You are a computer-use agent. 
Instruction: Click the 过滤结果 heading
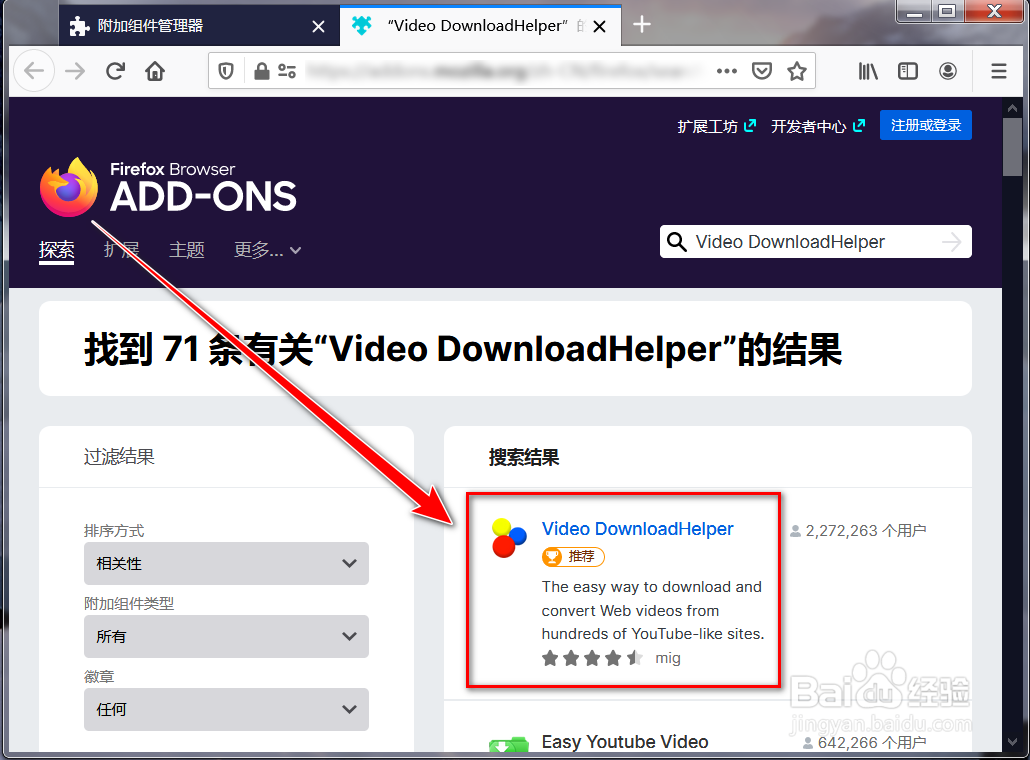click(x=119, y=457)
